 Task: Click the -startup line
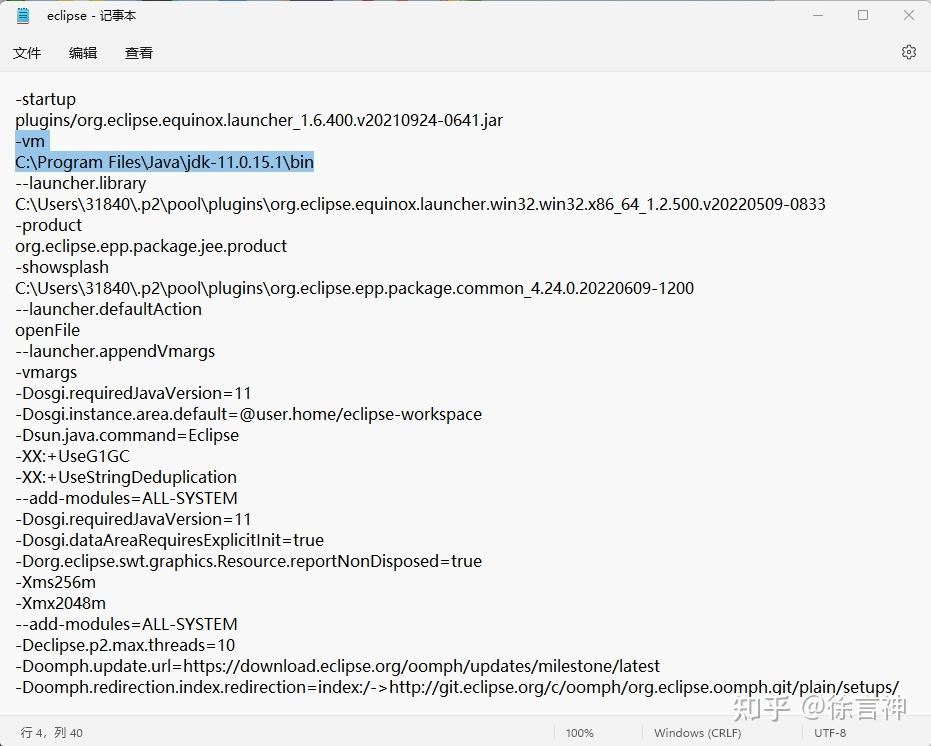[x=46, y=99]
